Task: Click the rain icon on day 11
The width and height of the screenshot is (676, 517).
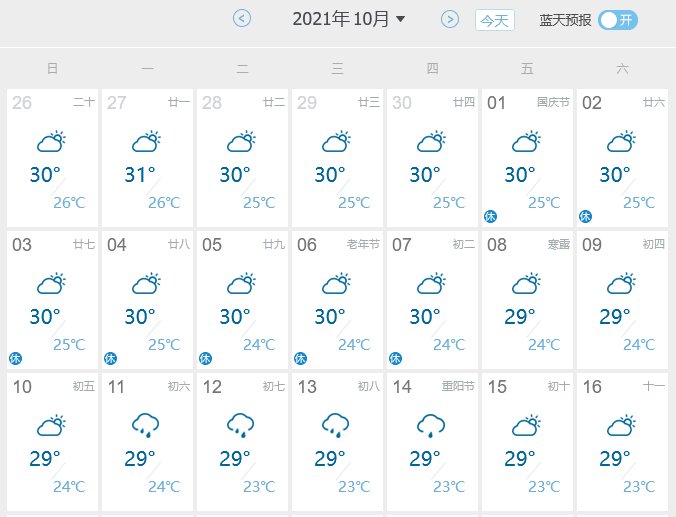Action: [146, 425]
